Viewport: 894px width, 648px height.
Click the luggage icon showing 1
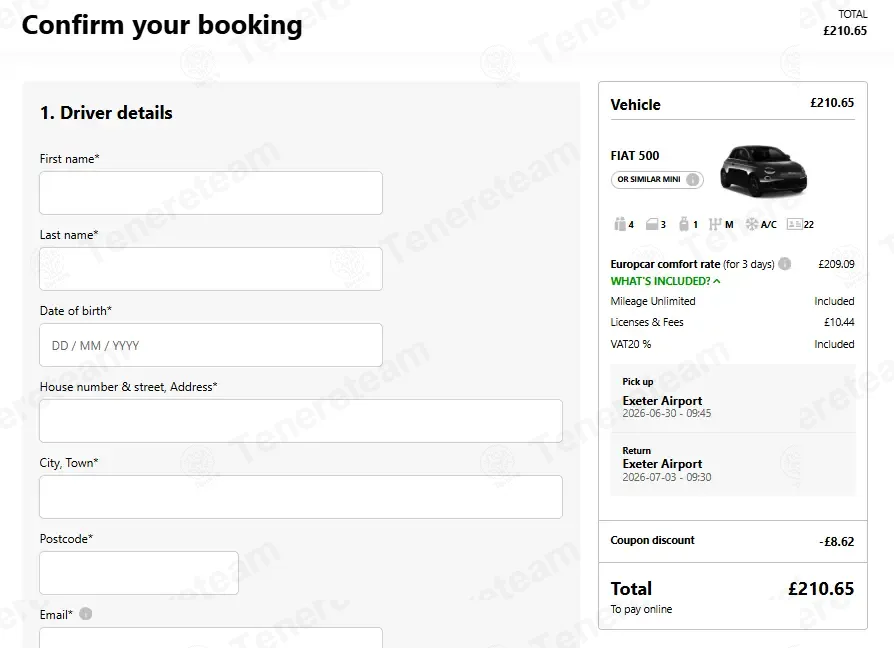[x=684, y=224]
